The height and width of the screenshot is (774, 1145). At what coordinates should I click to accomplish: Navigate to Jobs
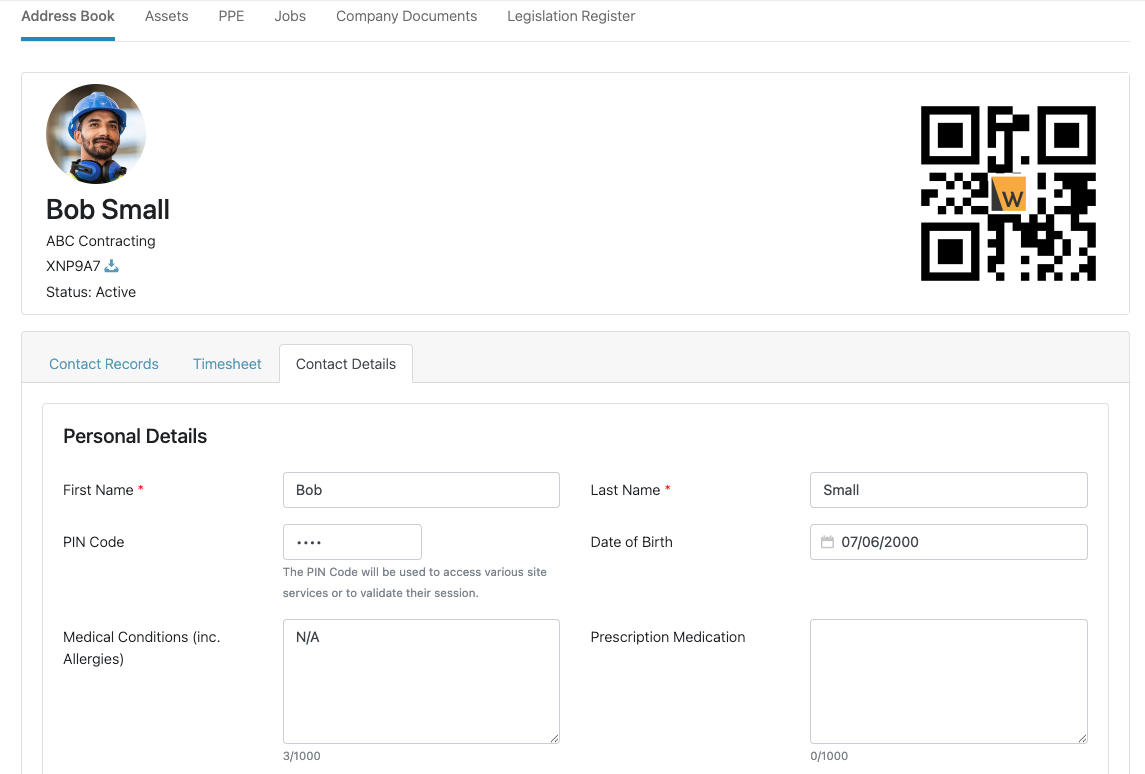[x=289, y=16]
